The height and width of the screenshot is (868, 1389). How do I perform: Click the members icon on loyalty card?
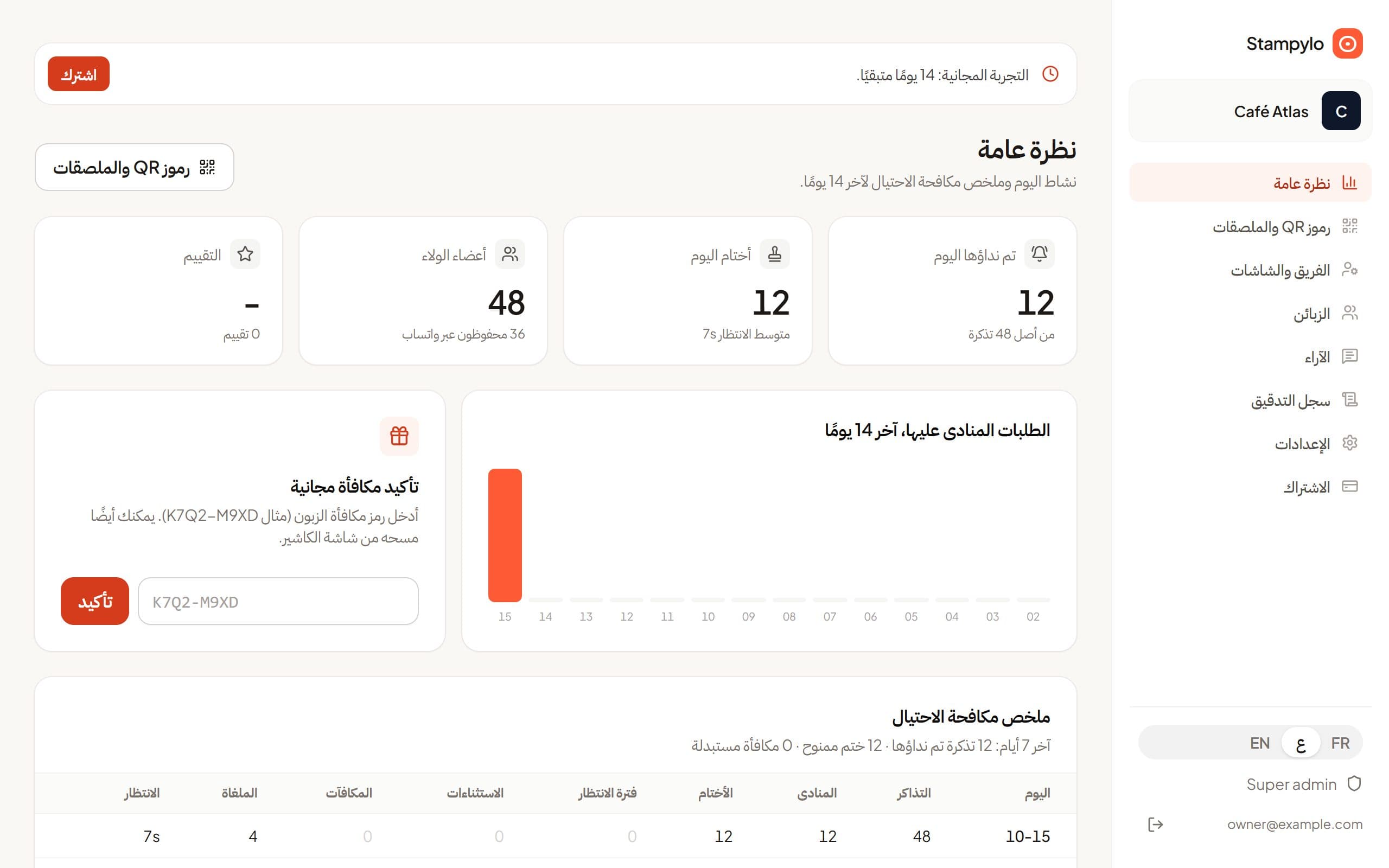tap(509, 254)
